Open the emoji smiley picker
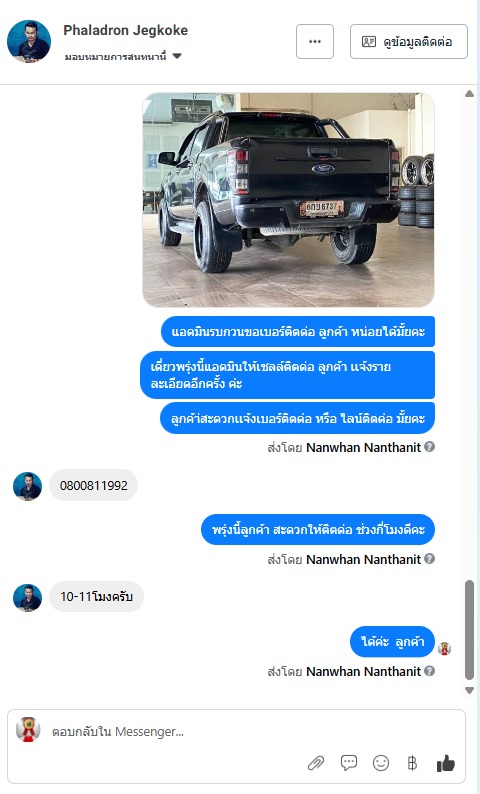 pyautogui.click(x=381, y=763)
